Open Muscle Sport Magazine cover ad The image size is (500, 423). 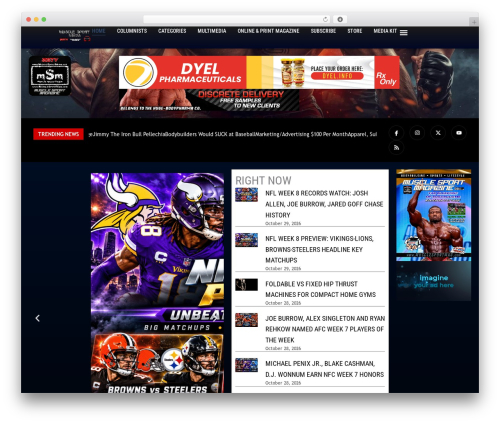pos(434,215)
